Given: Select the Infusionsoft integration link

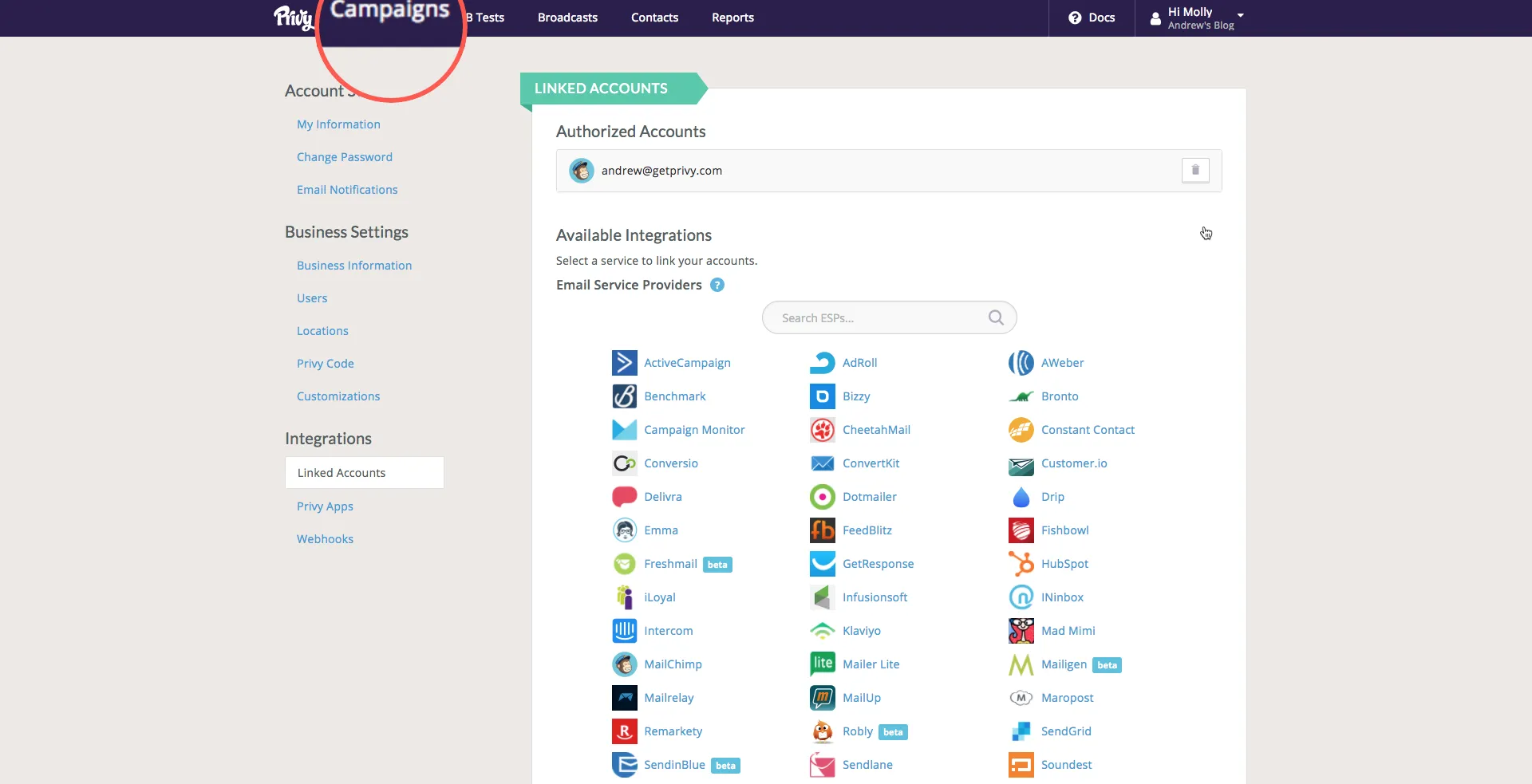Looking at the screenshot, I should pos(875,597).
